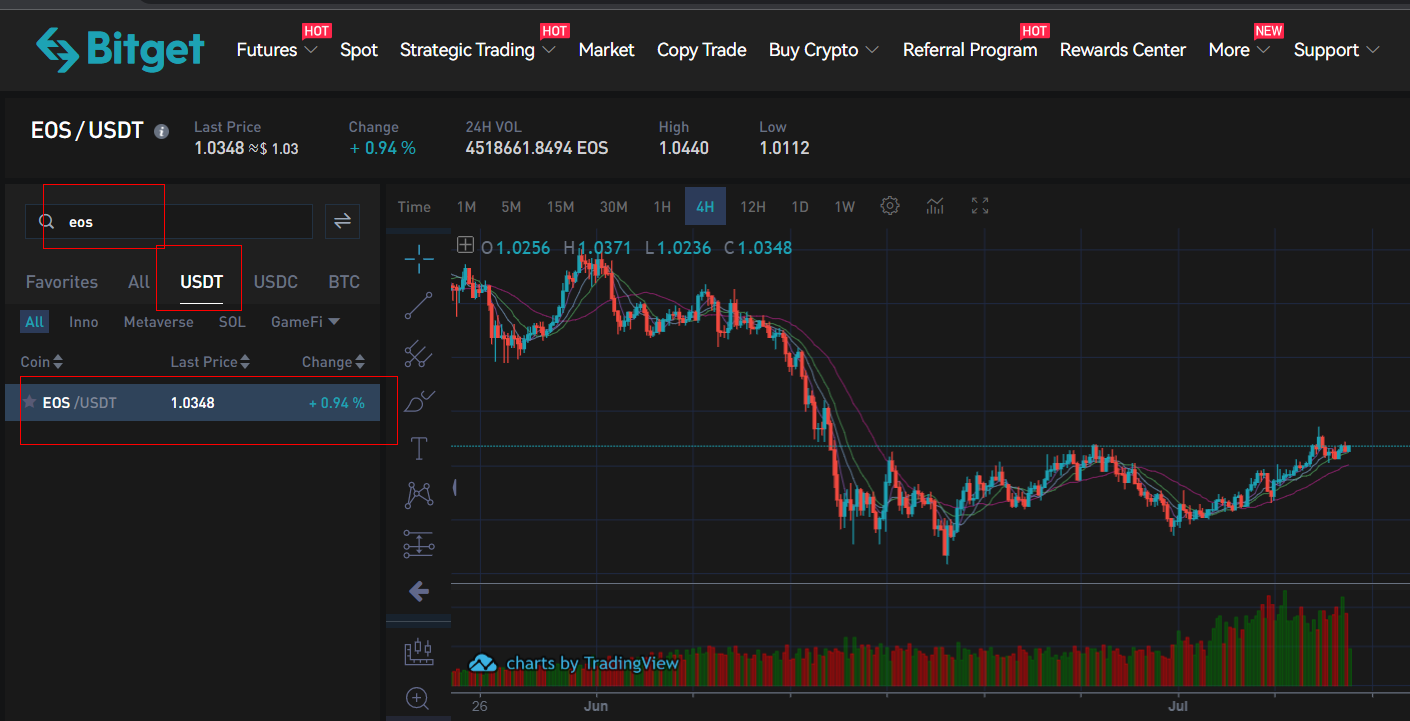
Task: Open the Buy Crypto dropdown
Action: [x=824, y=50]
